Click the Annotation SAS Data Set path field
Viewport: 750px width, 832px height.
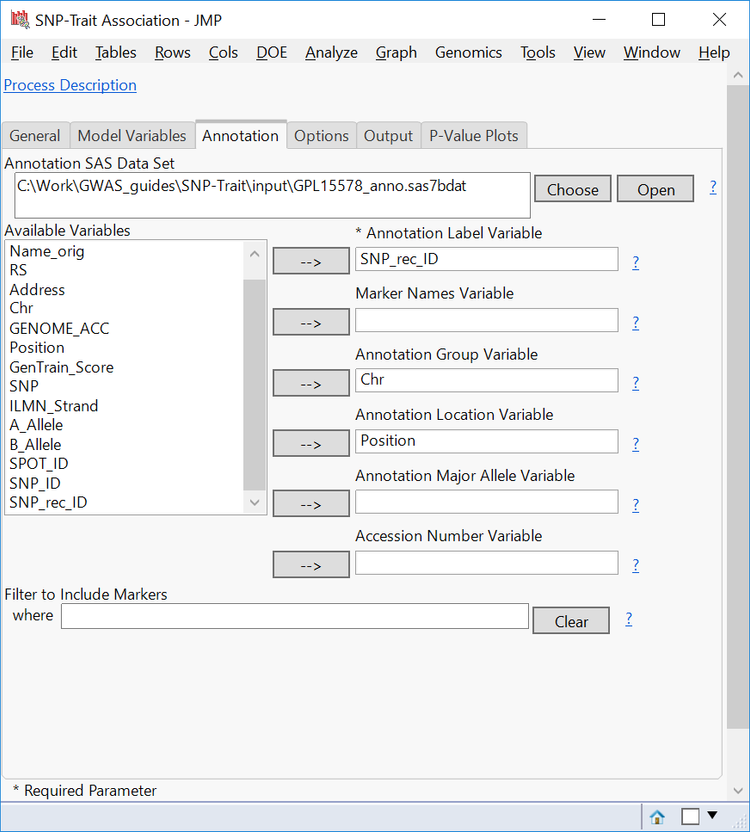point(272,195)
